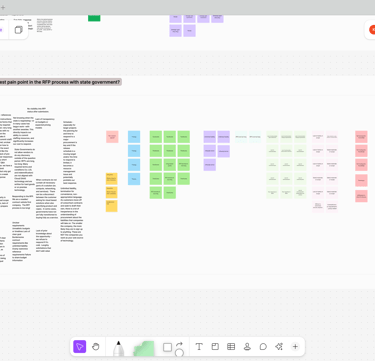Select the 'Responding to the RFP' text block
This screenshot has width=375, height=361.
[x=22, y=202]
